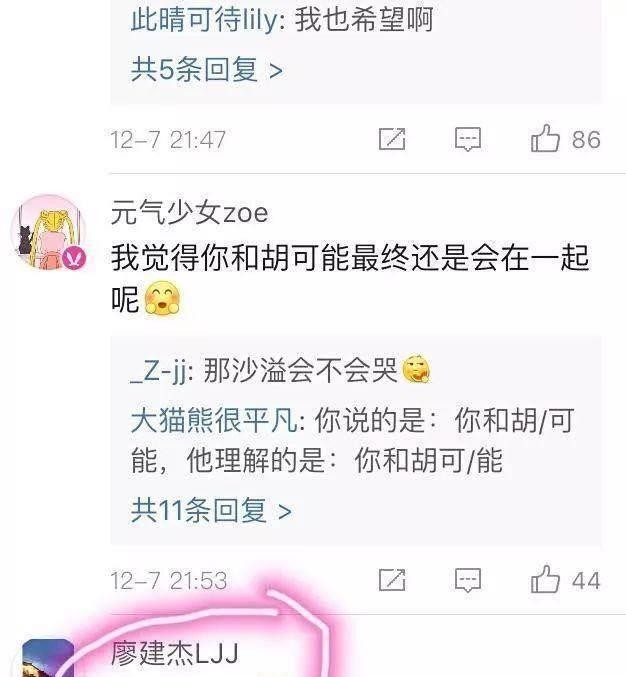This screenshot has height=677, width=626.
Task: Repost the 12-7 21:53 comment
Action: point(392,580)
